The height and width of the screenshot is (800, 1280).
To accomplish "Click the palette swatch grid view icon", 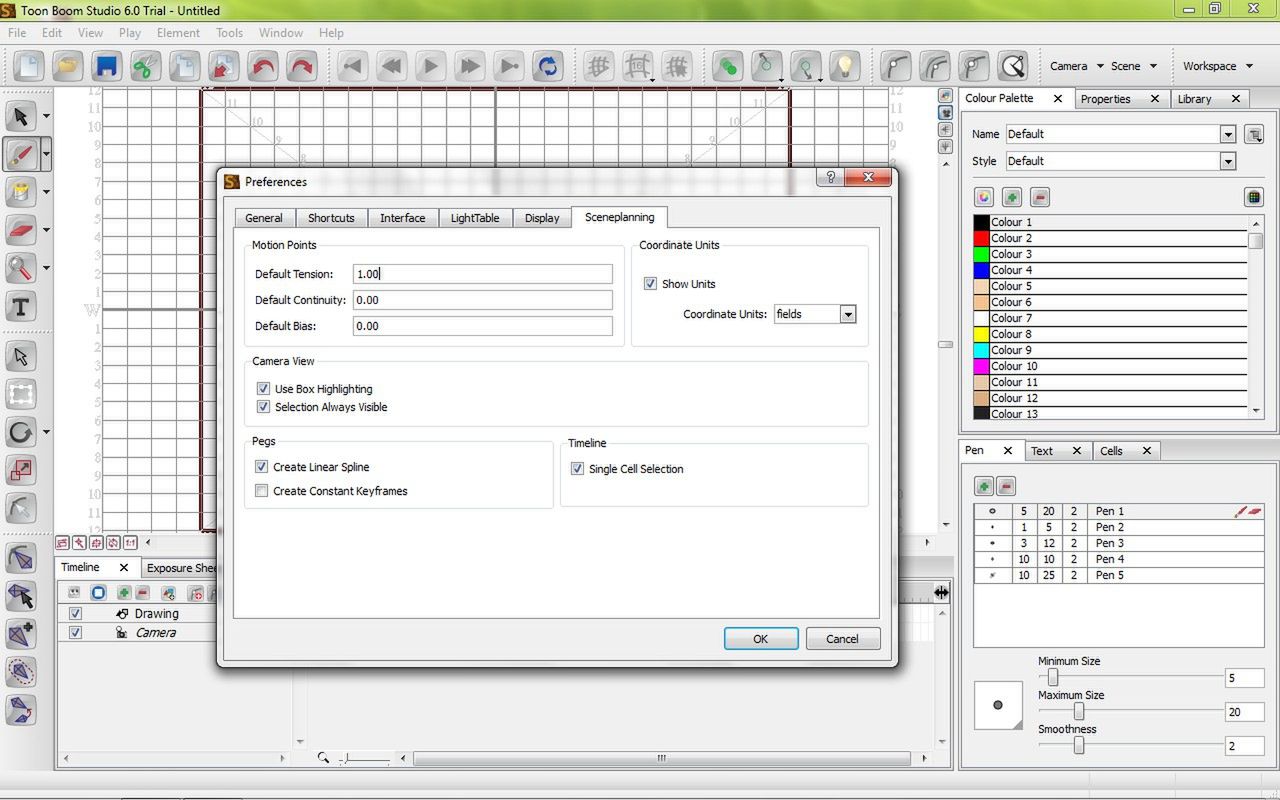I will pyautogui.click(x=1254, y=197).
